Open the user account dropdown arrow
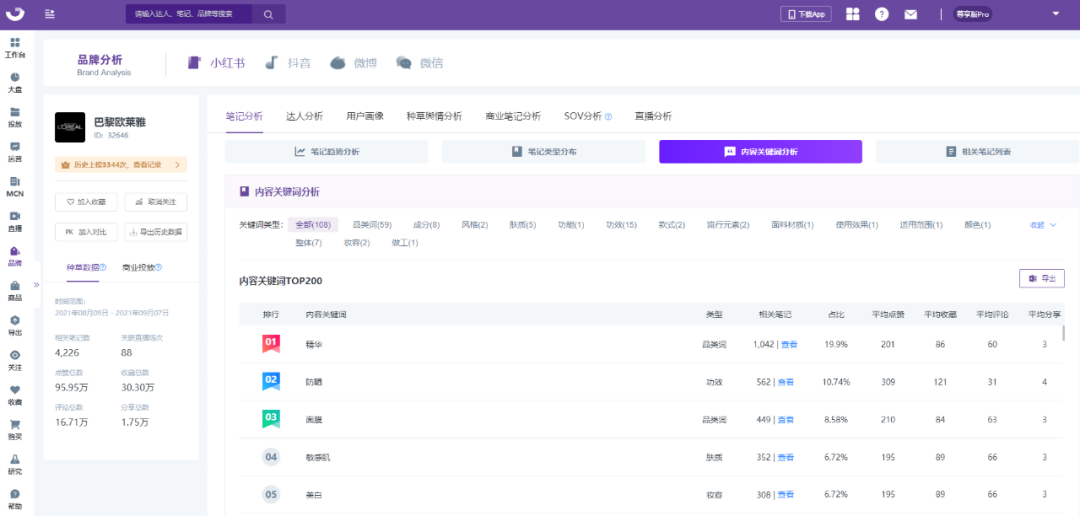 [1055, 14]
